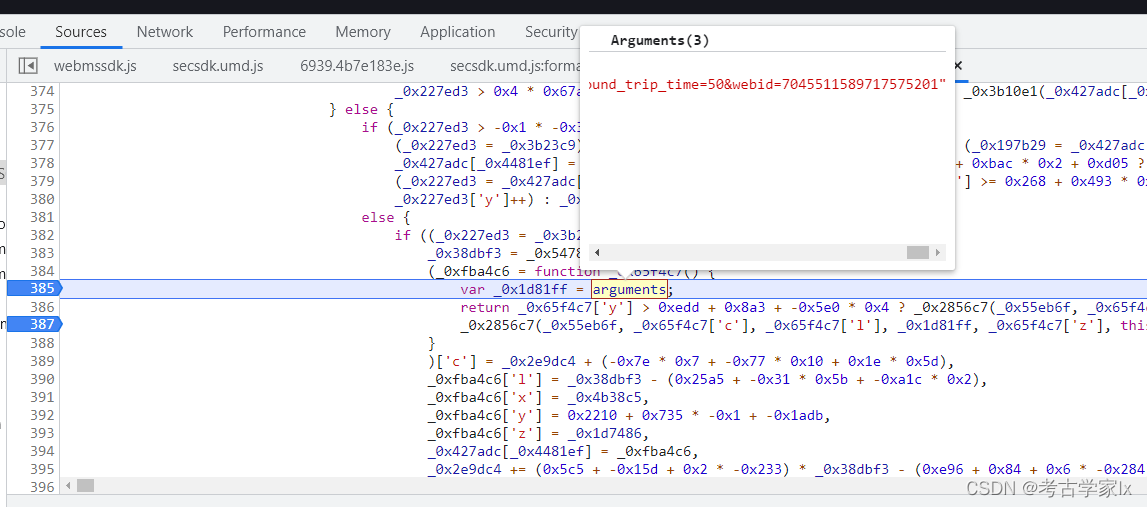Switch to 6939.4b7e183e.js file tab
1147x507 pixels.
(357, 65)
